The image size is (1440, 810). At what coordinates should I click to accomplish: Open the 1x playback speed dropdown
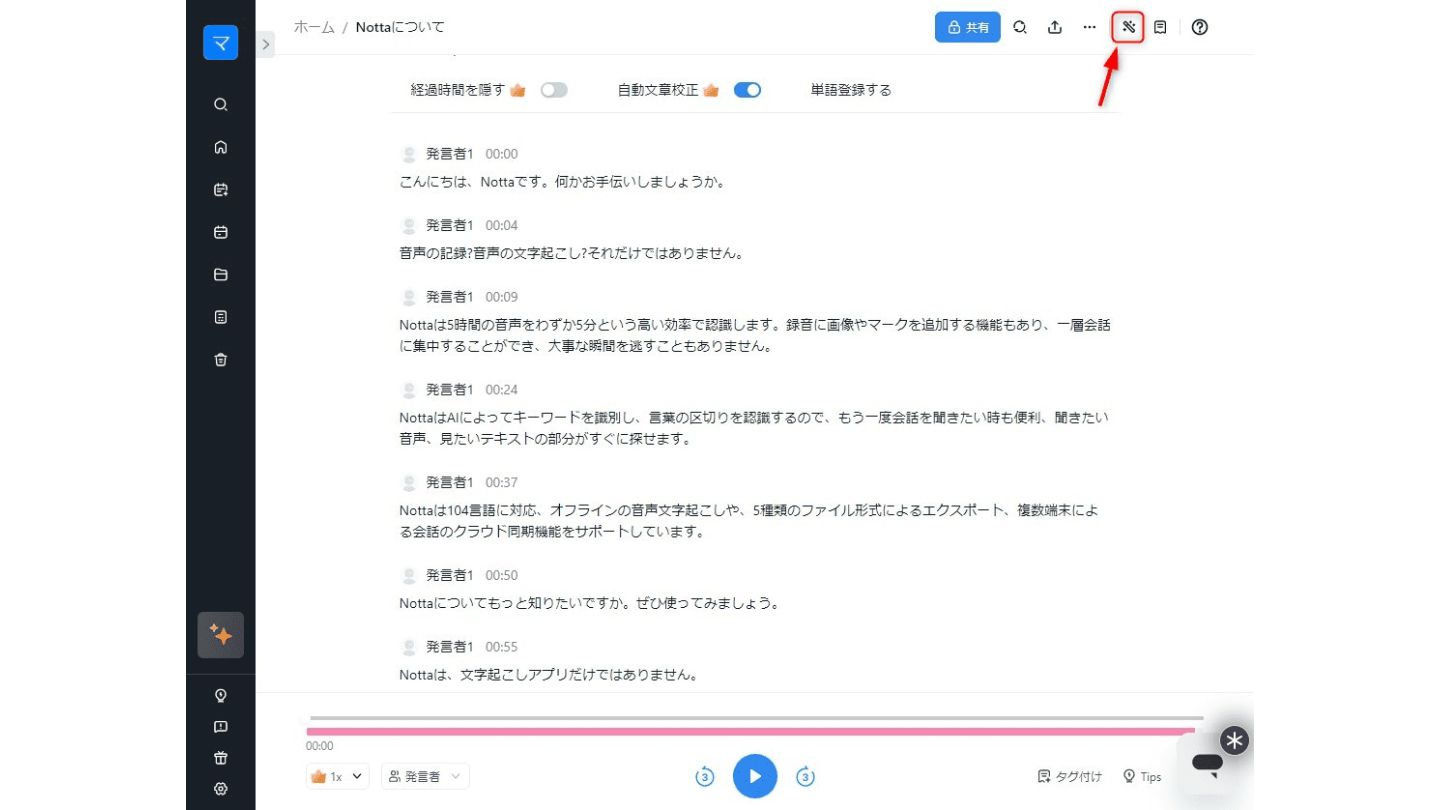pos(339,776)
